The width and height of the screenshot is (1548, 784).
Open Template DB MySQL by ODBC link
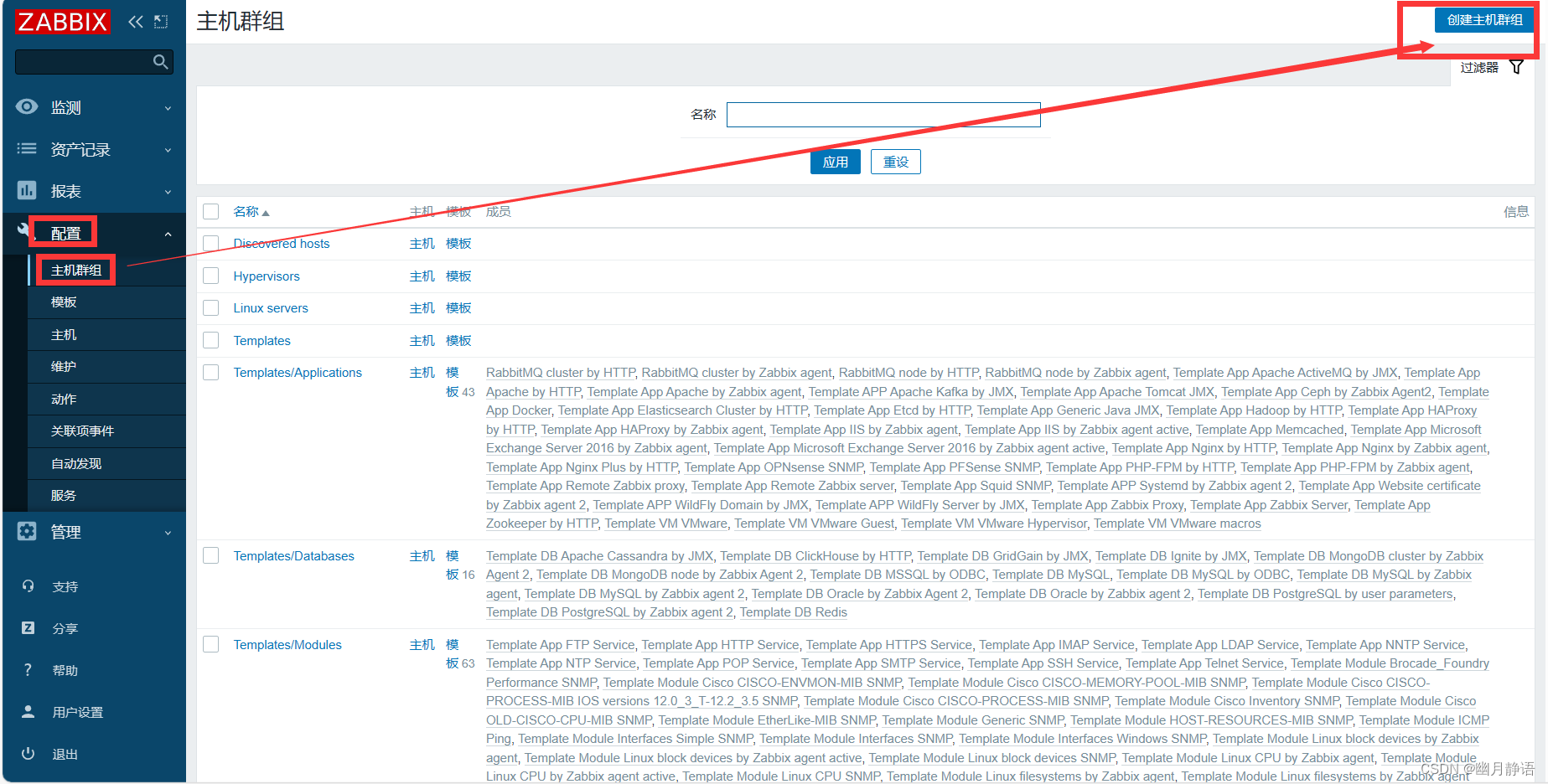point(1204,575)
